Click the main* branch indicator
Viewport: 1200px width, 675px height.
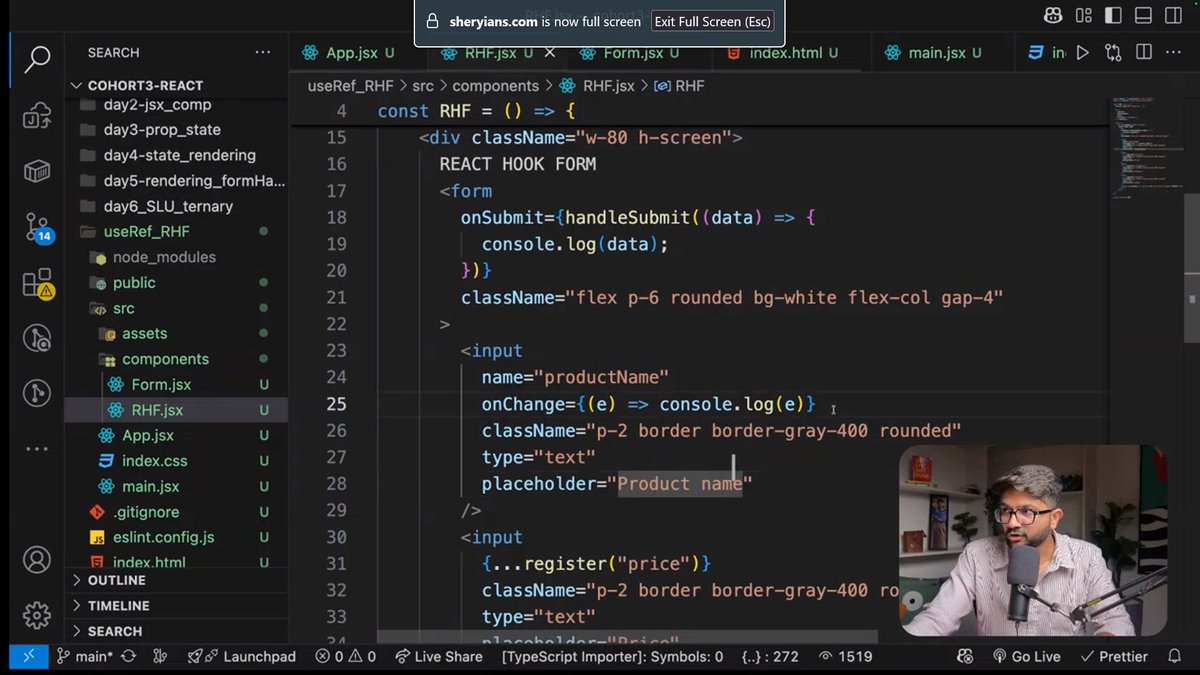(x=84, y=657)
